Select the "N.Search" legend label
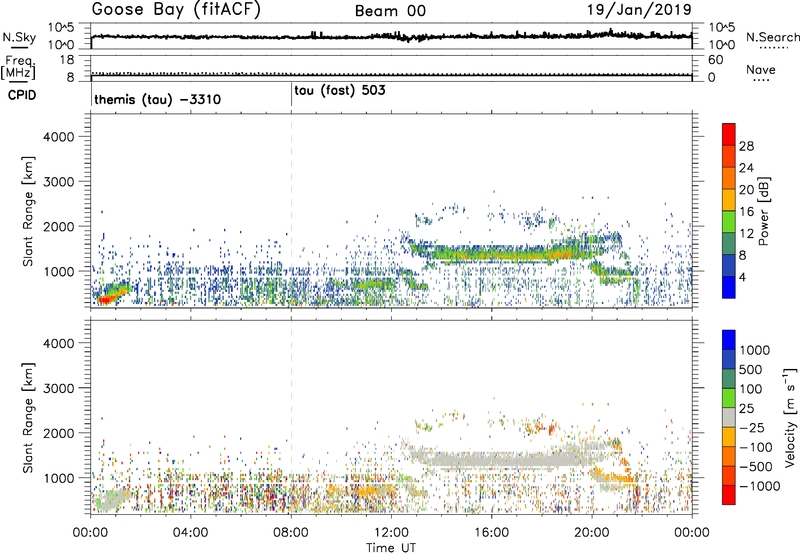This screenshot has width=800, height=554. tap(772, 37)
